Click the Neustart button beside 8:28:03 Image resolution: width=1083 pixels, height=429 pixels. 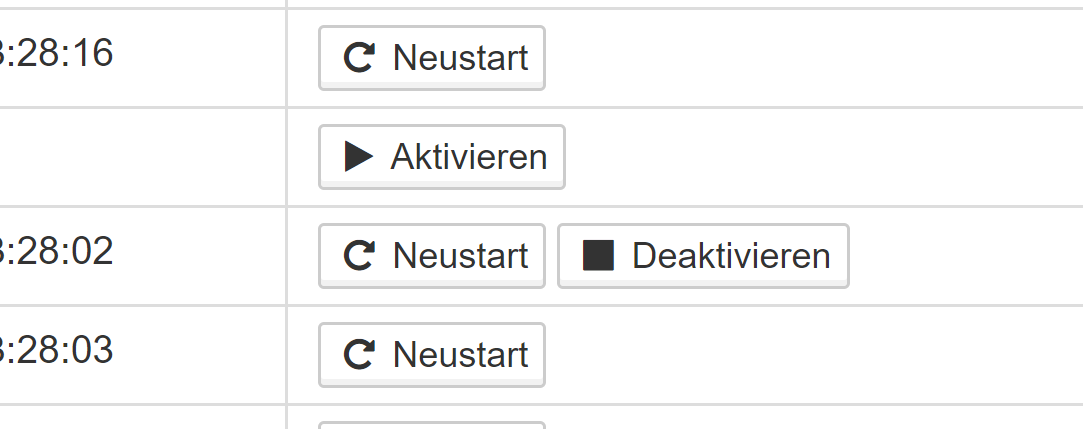click(432, 354)
